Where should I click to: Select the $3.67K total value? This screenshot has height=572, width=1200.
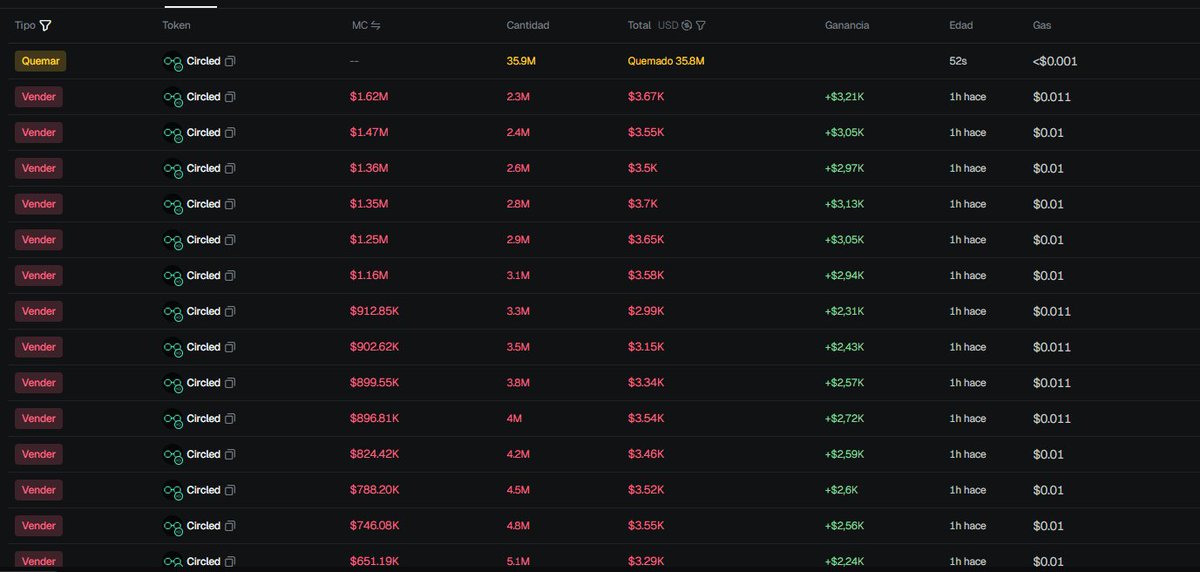click(x=645, y=97)
